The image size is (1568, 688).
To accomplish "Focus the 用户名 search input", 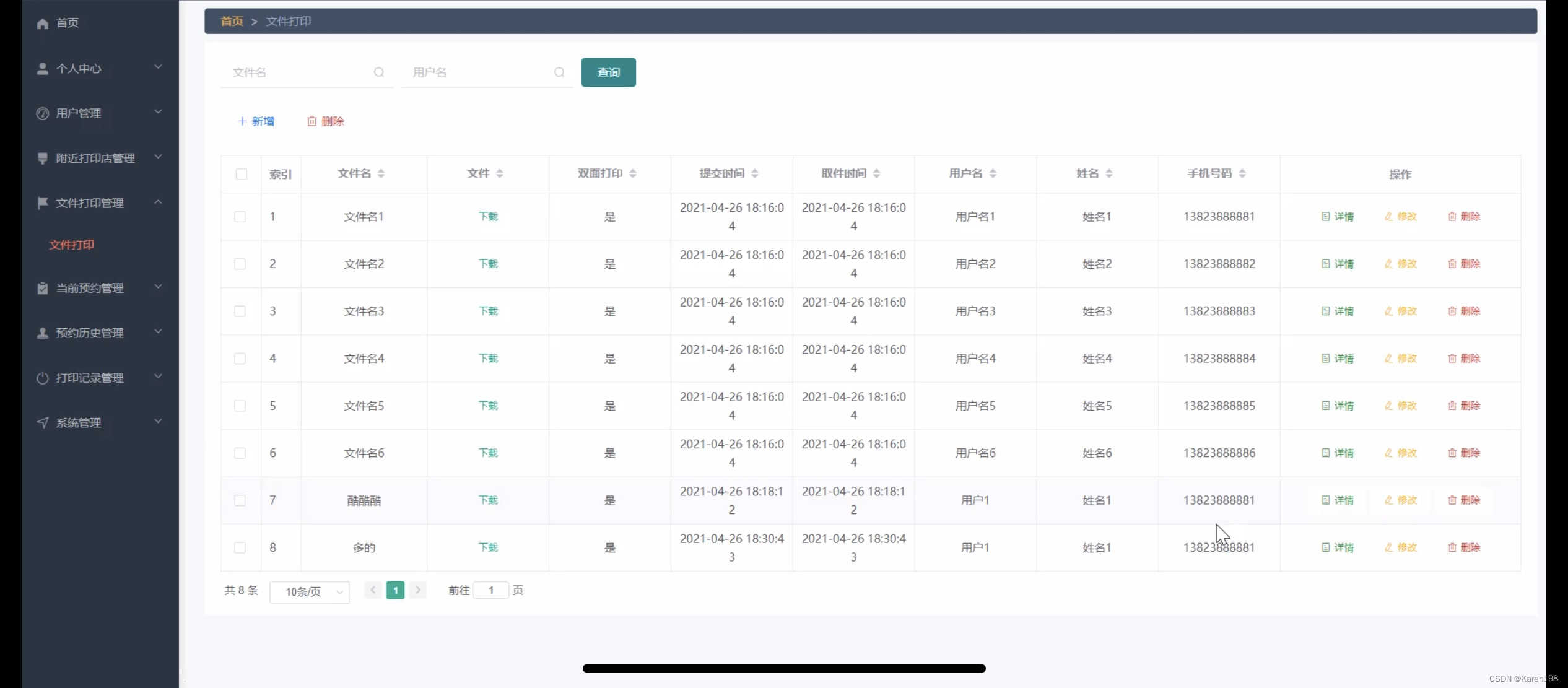I will [x=487, y=72].
